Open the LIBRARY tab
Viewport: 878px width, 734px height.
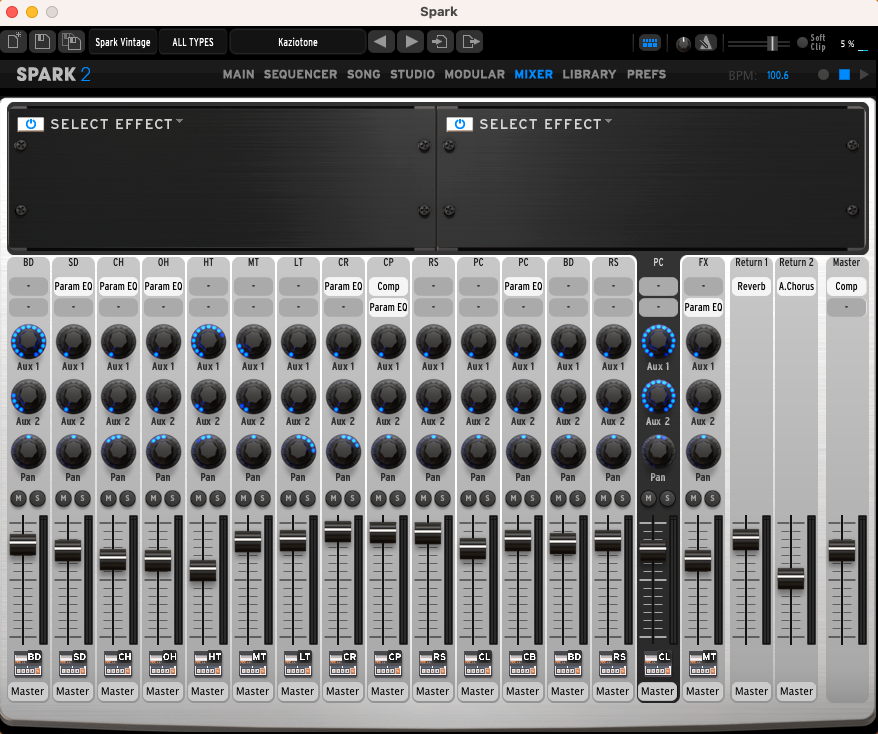click(589, 74)
